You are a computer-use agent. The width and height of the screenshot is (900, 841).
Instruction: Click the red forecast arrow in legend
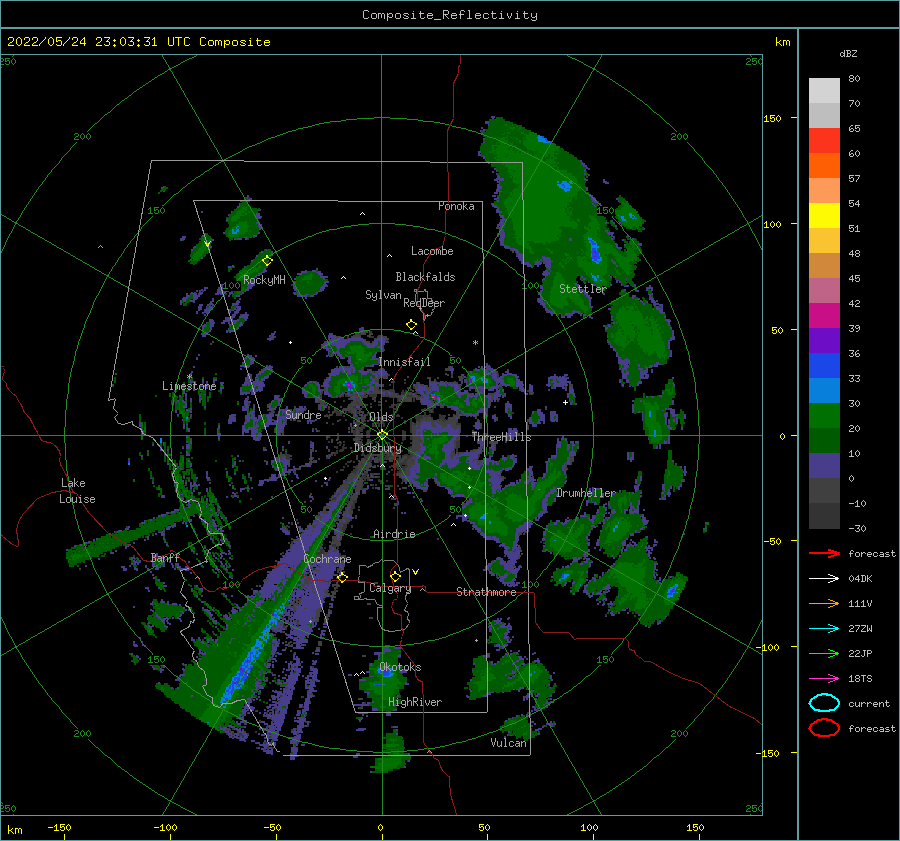point(824,553)
